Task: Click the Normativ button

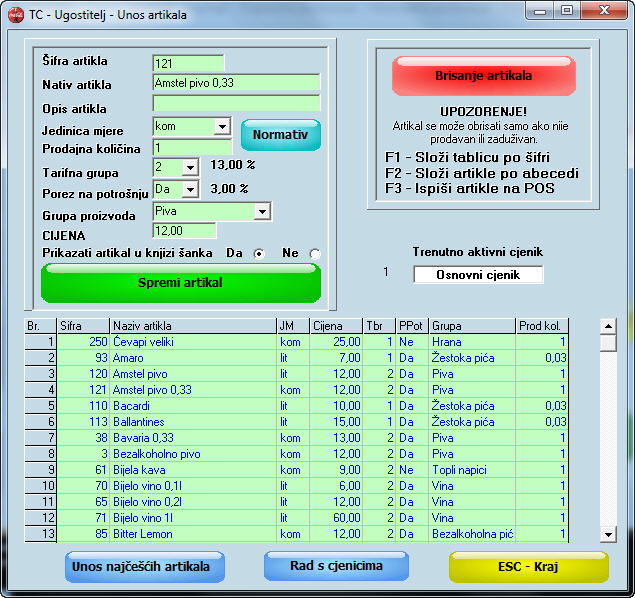Action: [280, 135]
